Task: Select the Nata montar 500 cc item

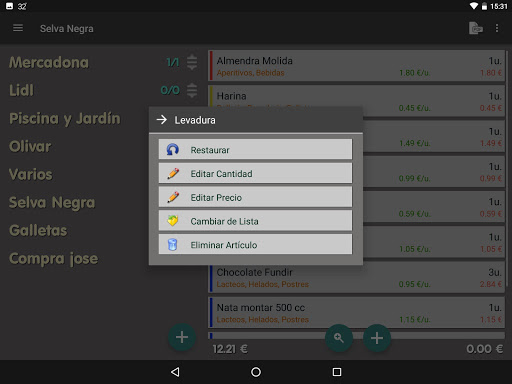Action: click(x=357, y=312)
